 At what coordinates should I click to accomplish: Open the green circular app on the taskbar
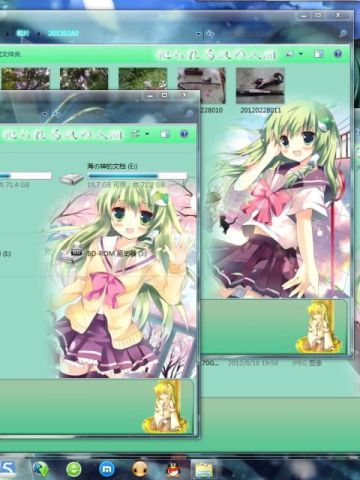[x=74, y=469]
